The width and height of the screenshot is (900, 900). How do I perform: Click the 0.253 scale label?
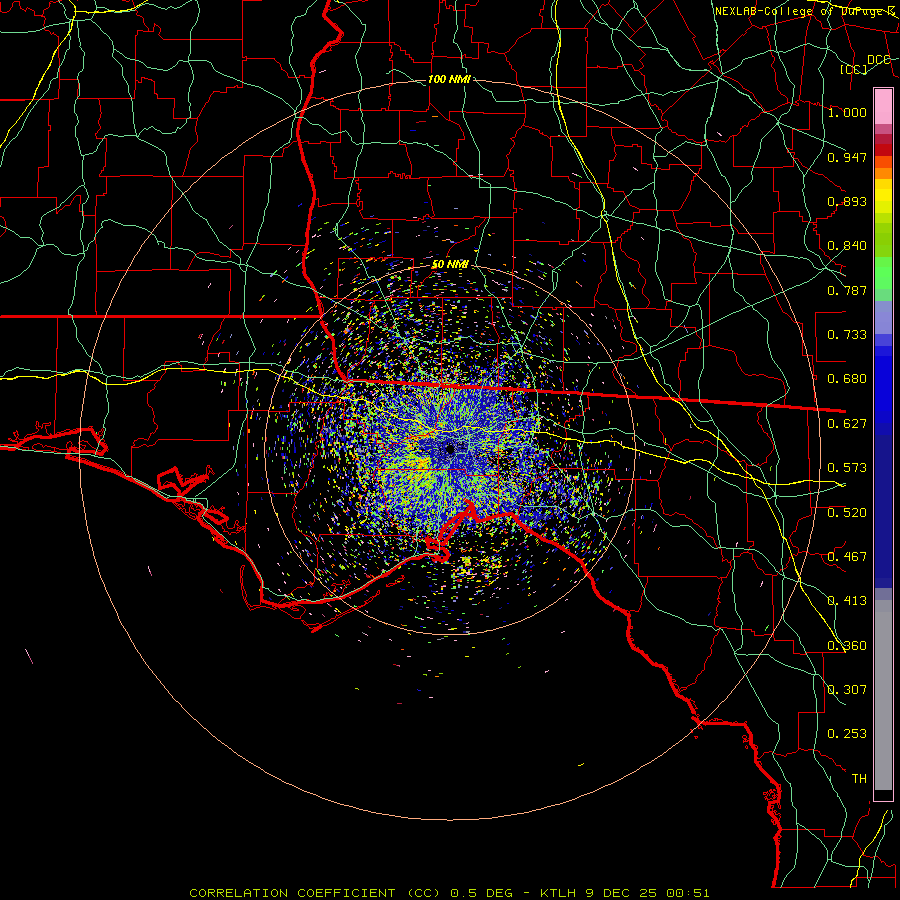847,734
